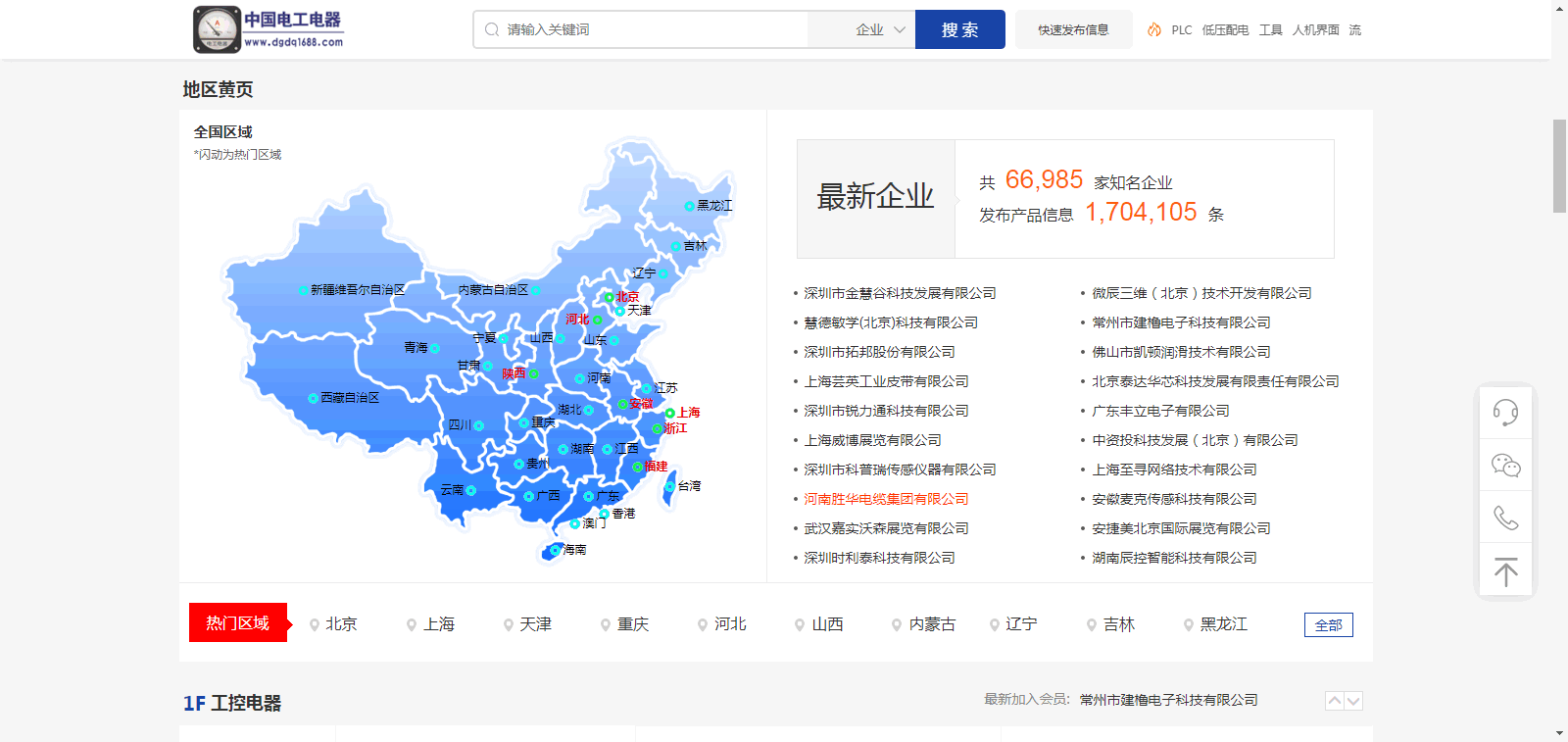The image size is (1568, 742).
Task: Show next newest member with down arrow
Action: tap(1353, 701)
